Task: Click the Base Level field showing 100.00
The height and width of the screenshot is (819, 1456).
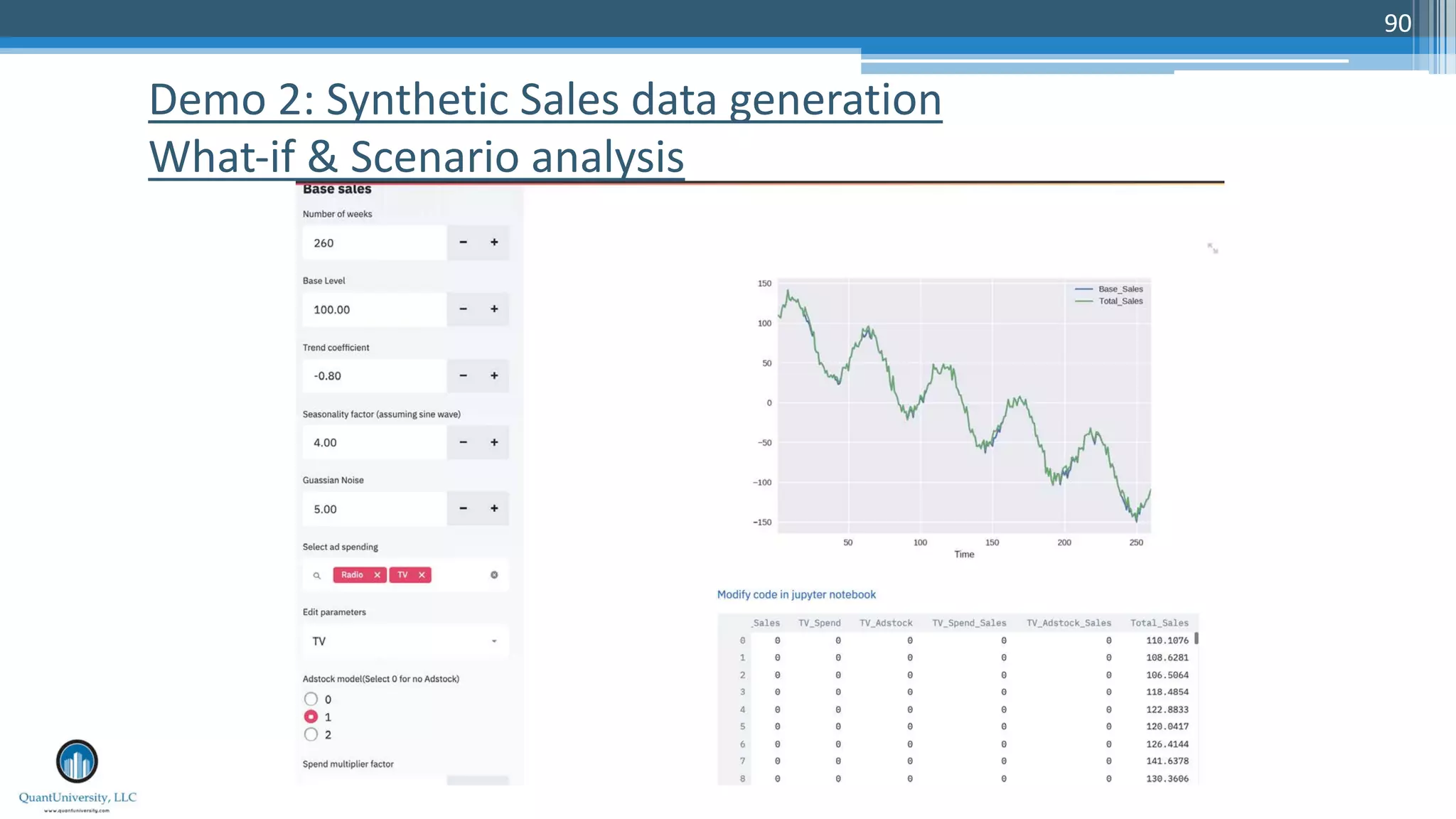Action: tap(375, 309)
